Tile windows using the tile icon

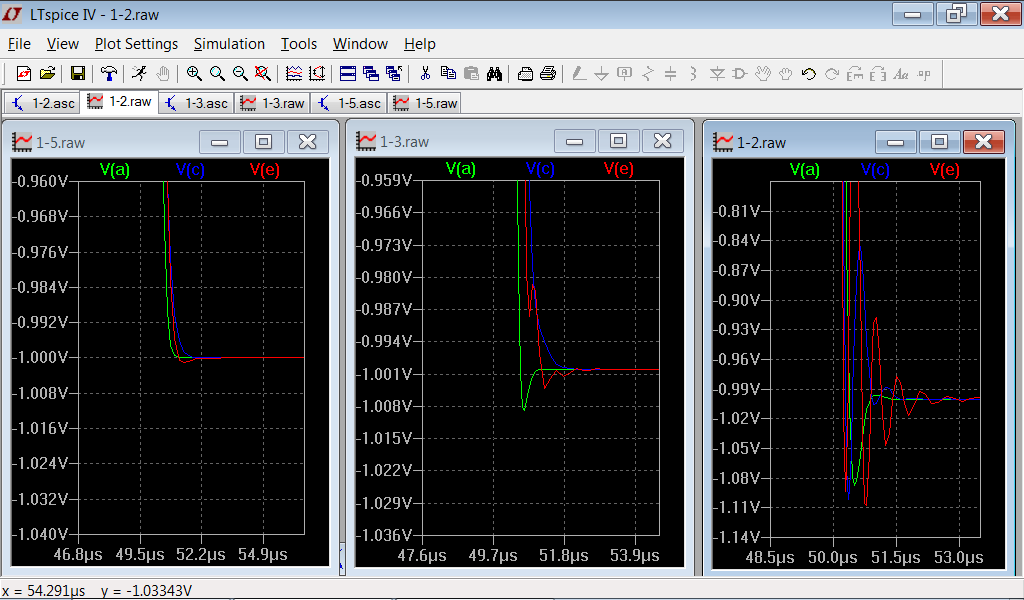348,73
